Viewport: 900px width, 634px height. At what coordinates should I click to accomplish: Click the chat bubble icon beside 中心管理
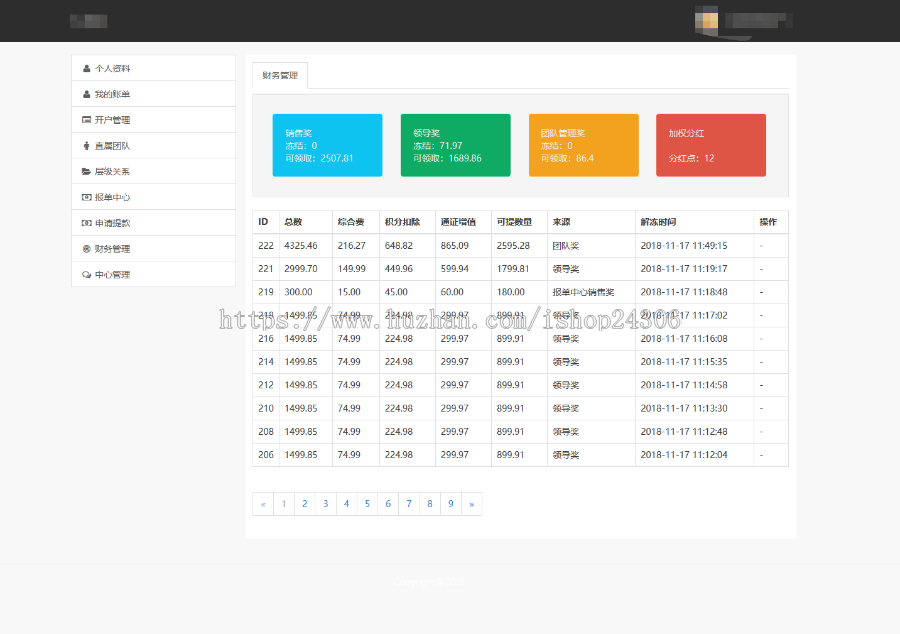(87, 275)
